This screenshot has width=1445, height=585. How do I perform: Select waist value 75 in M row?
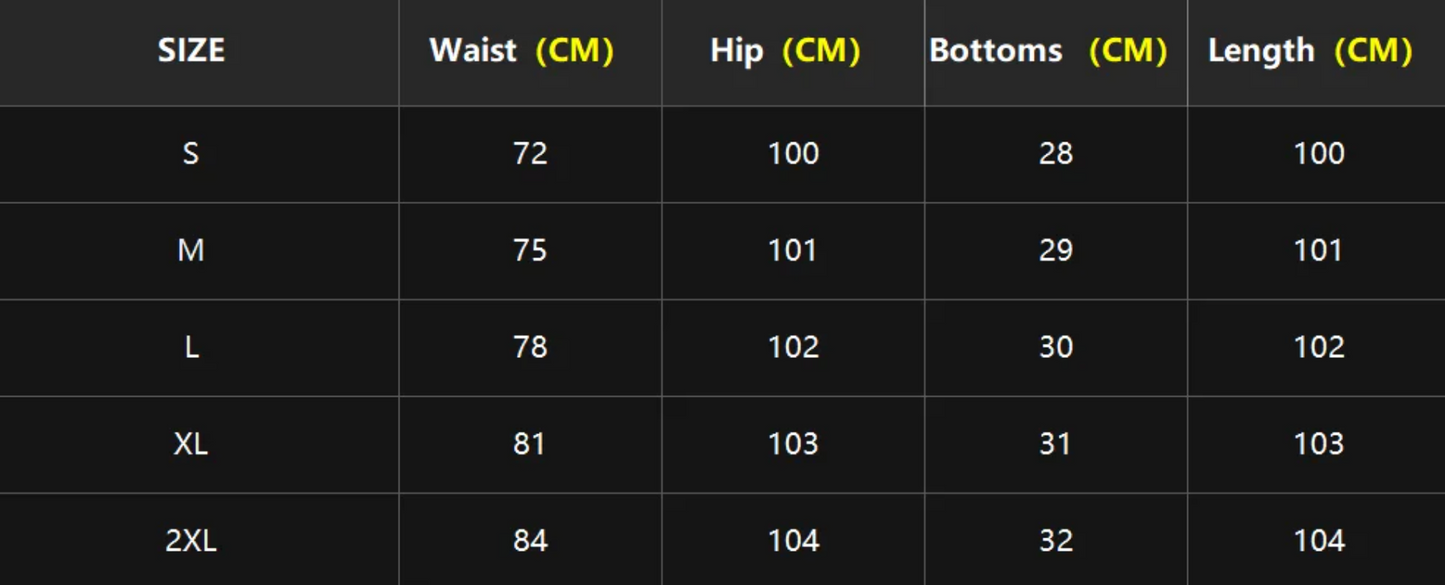coord(530,250)
